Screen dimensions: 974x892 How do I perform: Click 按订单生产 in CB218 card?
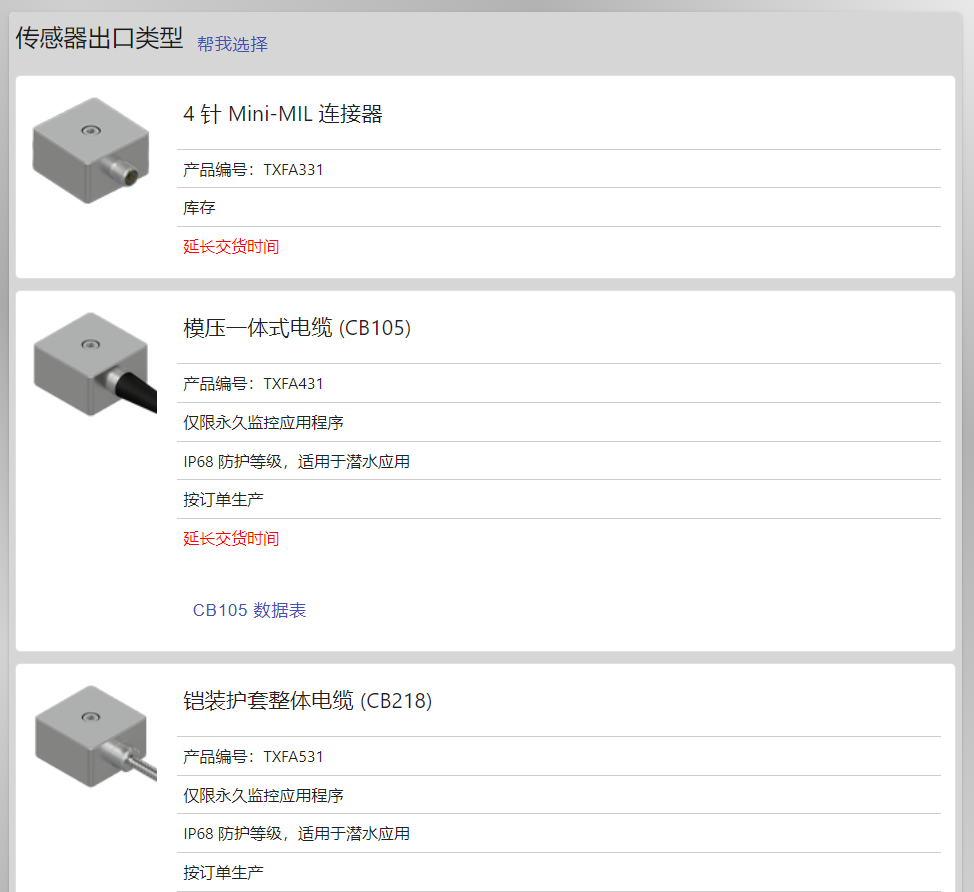click(223, 873)
